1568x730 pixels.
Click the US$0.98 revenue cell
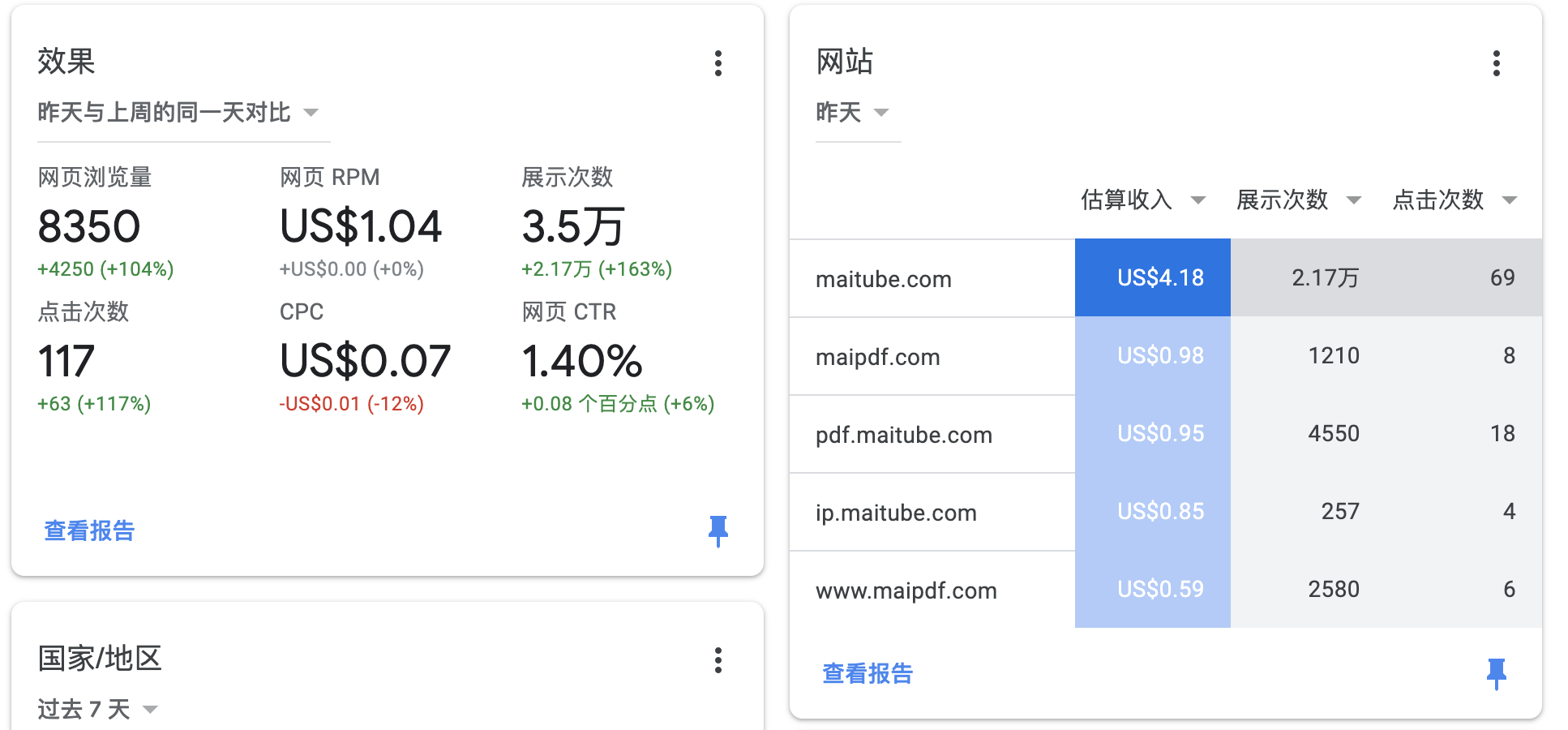click(x=1153, y=355)
